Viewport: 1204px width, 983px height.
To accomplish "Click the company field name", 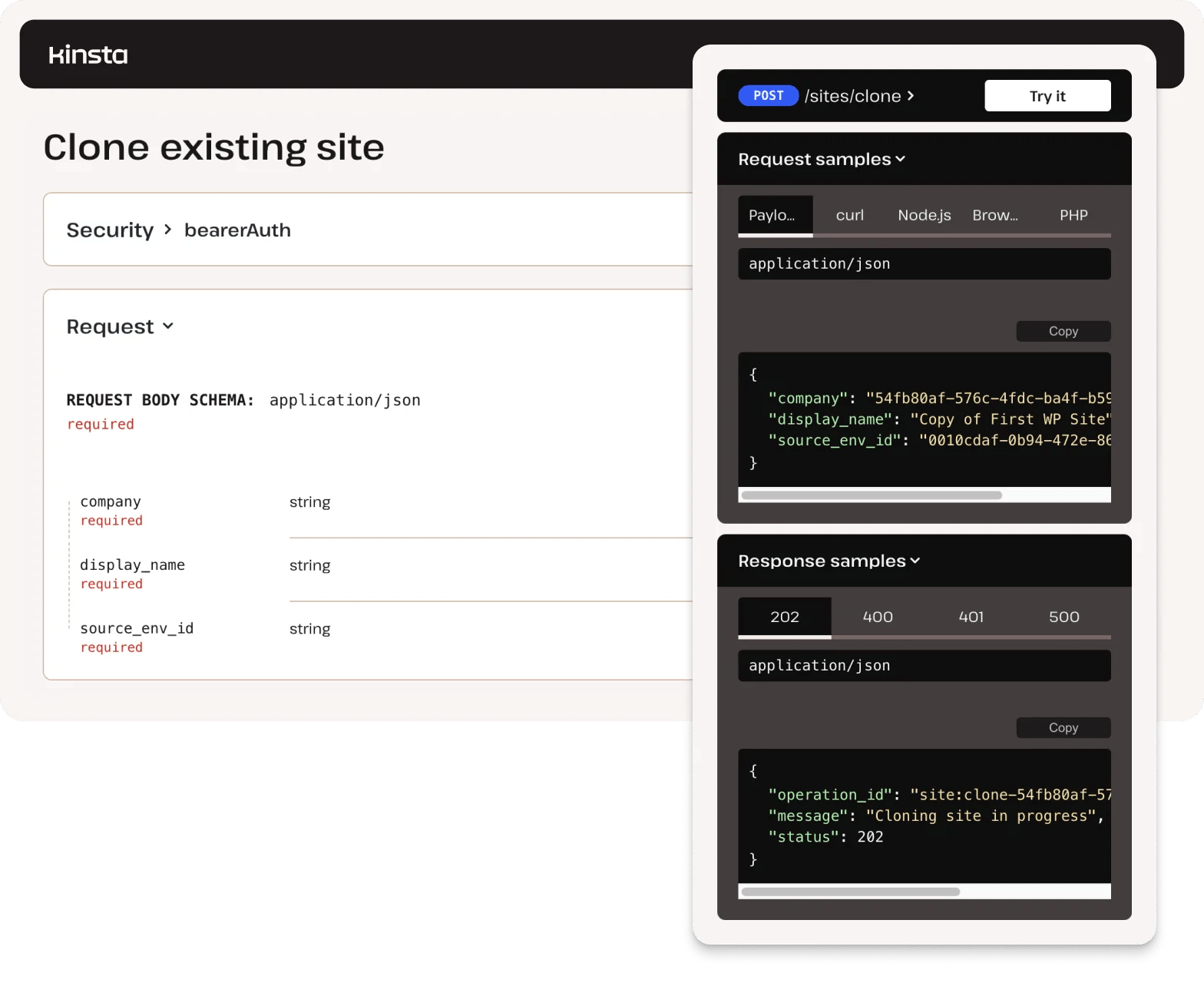I will tap(111, 501).
